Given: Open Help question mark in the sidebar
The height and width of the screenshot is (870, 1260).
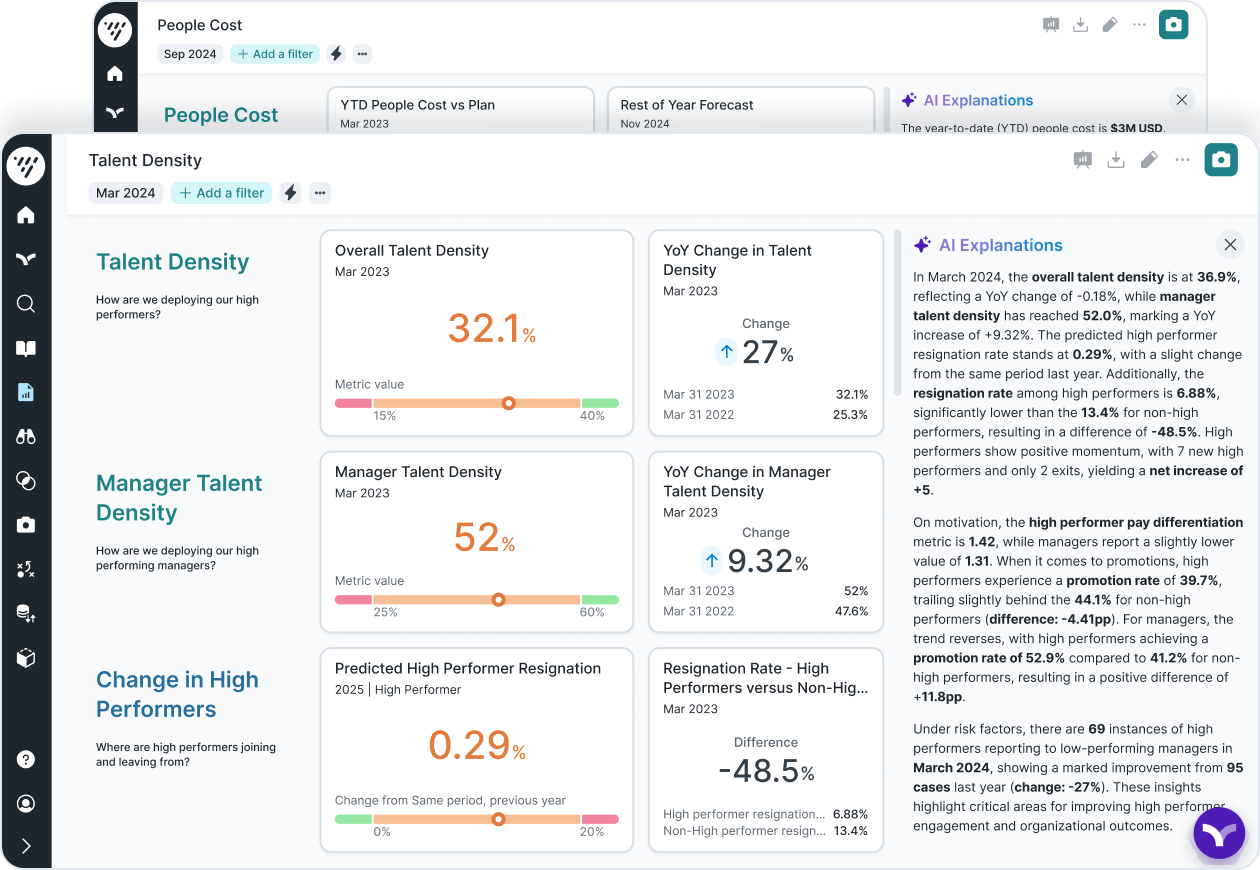Looking at the screenshot, I should (x=26, y=759).
